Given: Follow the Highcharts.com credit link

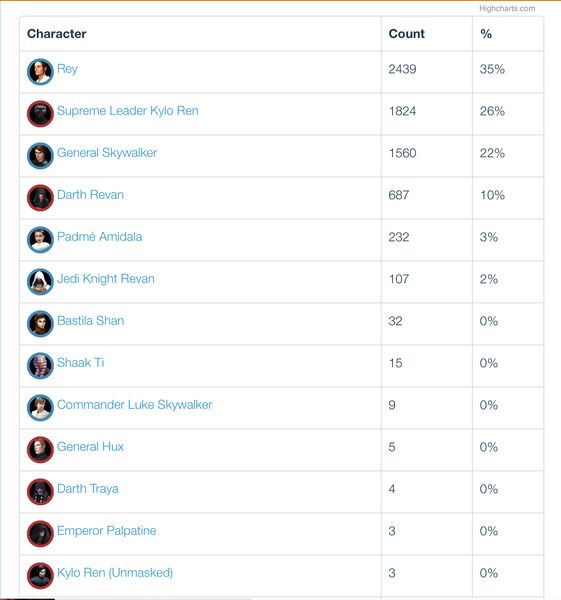Looking at the screenshot, I should 507,8.
